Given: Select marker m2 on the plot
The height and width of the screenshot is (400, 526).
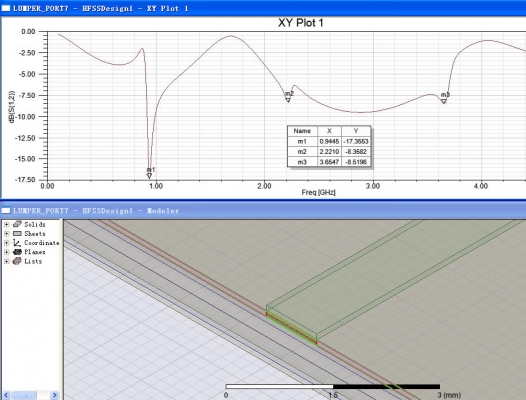Looking at the screenshot, I should point(288,100).
